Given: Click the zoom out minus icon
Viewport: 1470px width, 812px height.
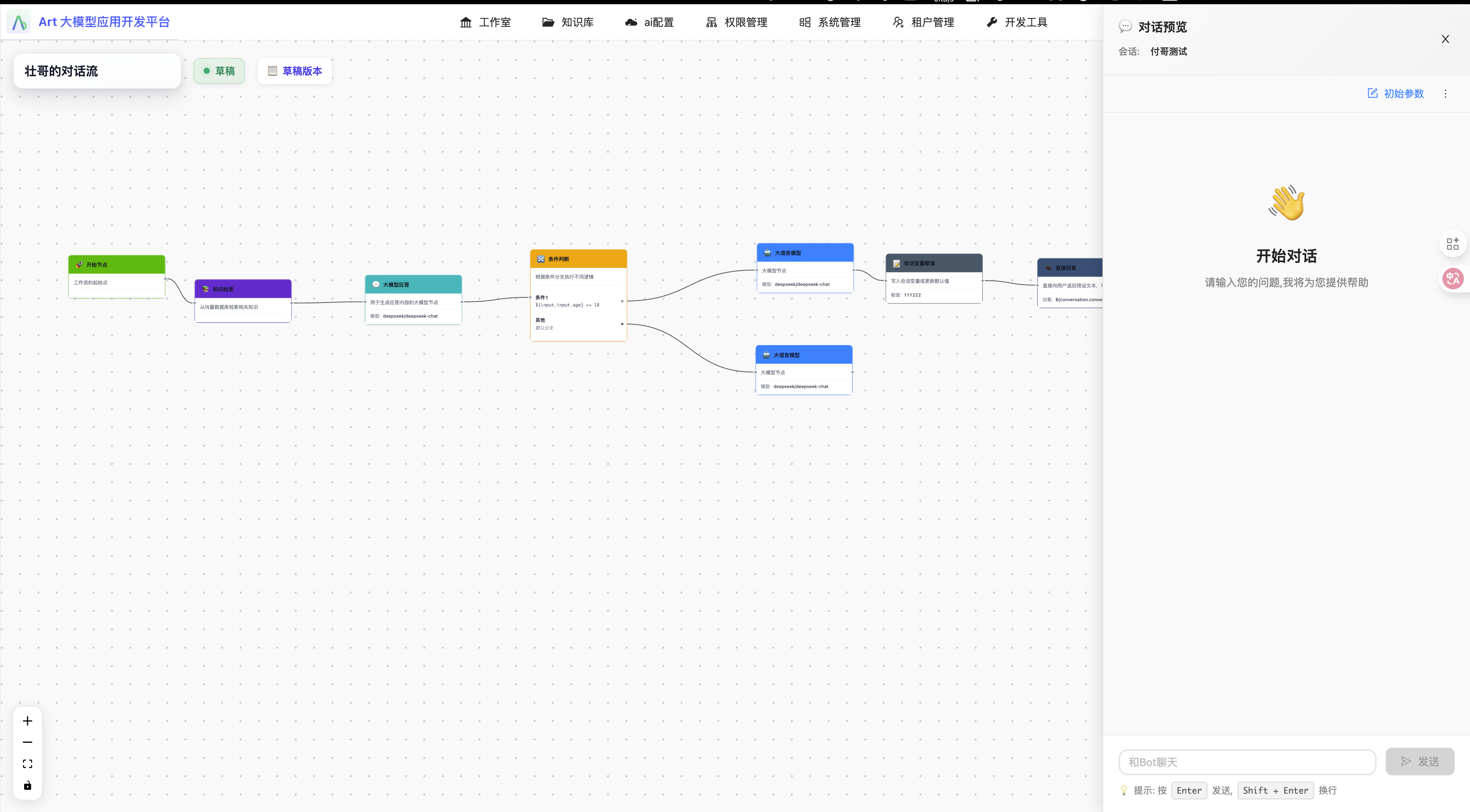Looking at the screenshot, I should point(28,742).
